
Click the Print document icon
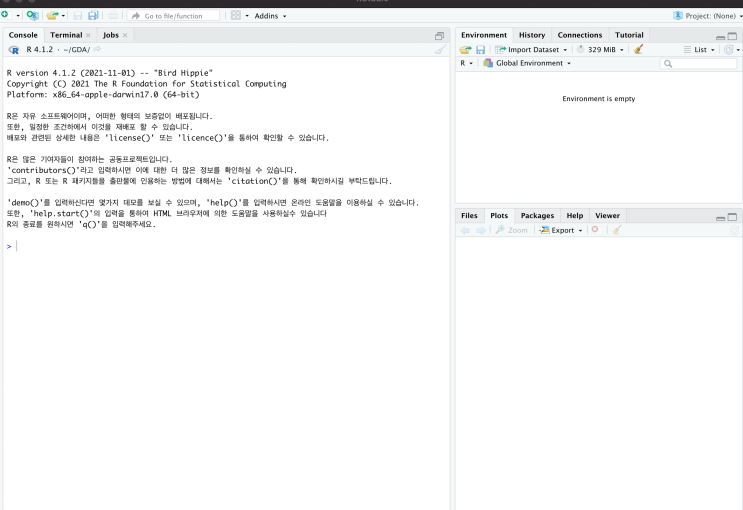pos(113,16)
